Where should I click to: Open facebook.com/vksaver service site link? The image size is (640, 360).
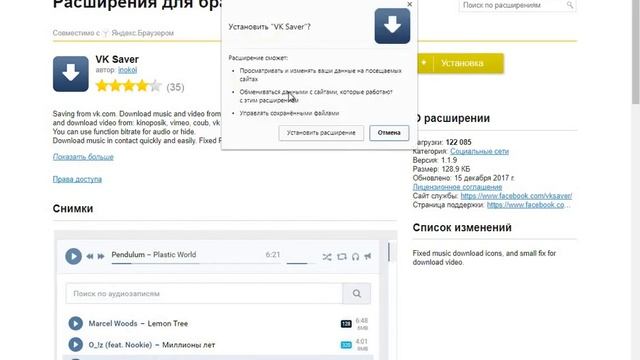pos(516,196)
